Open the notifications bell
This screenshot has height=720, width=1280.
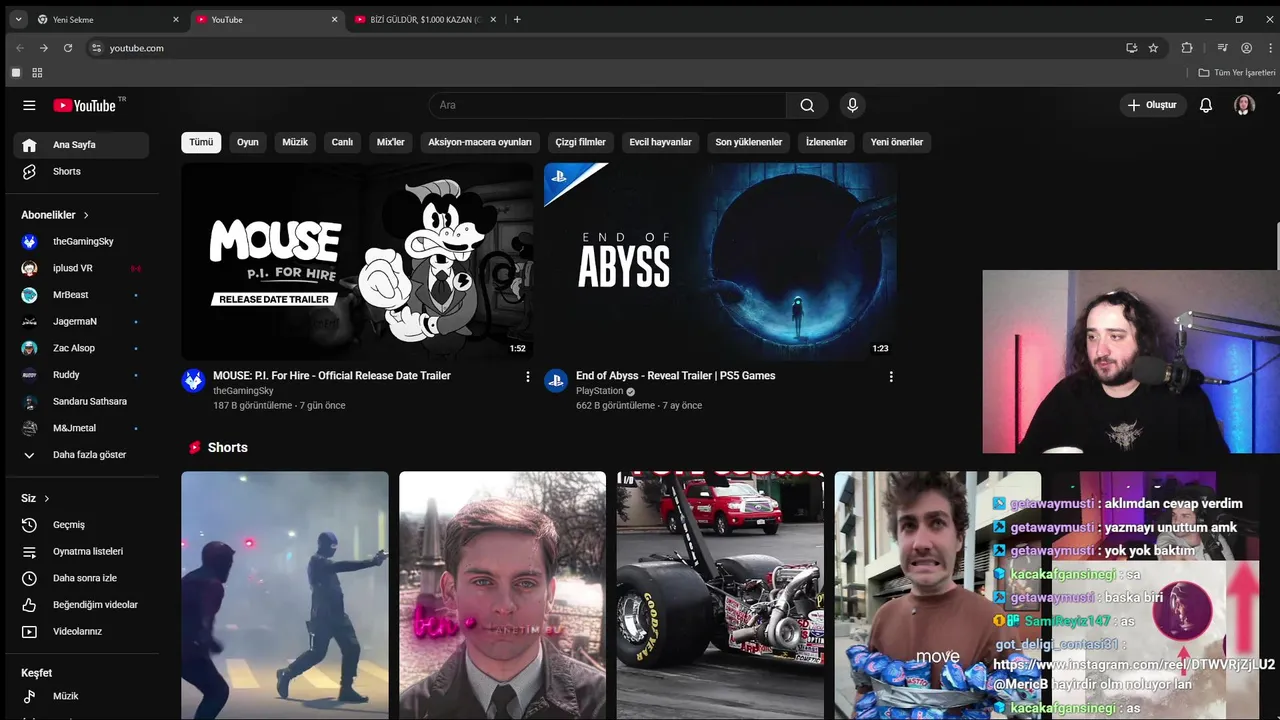tap(1206, 105)
